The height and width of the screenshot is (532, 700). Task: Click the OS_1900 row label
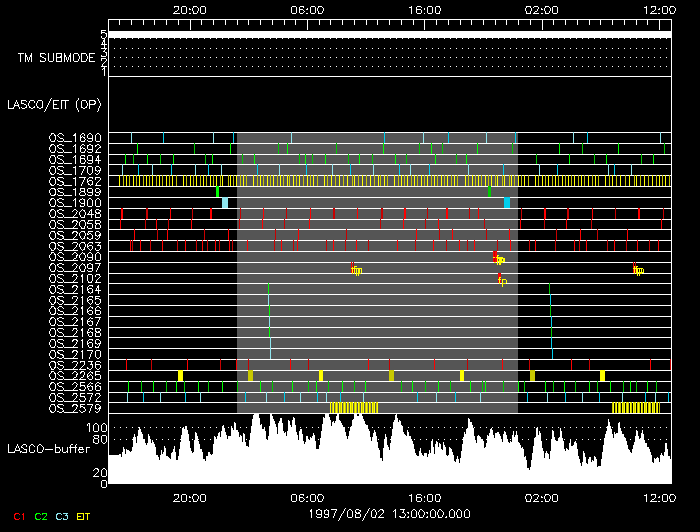click(x=75, y=203)
